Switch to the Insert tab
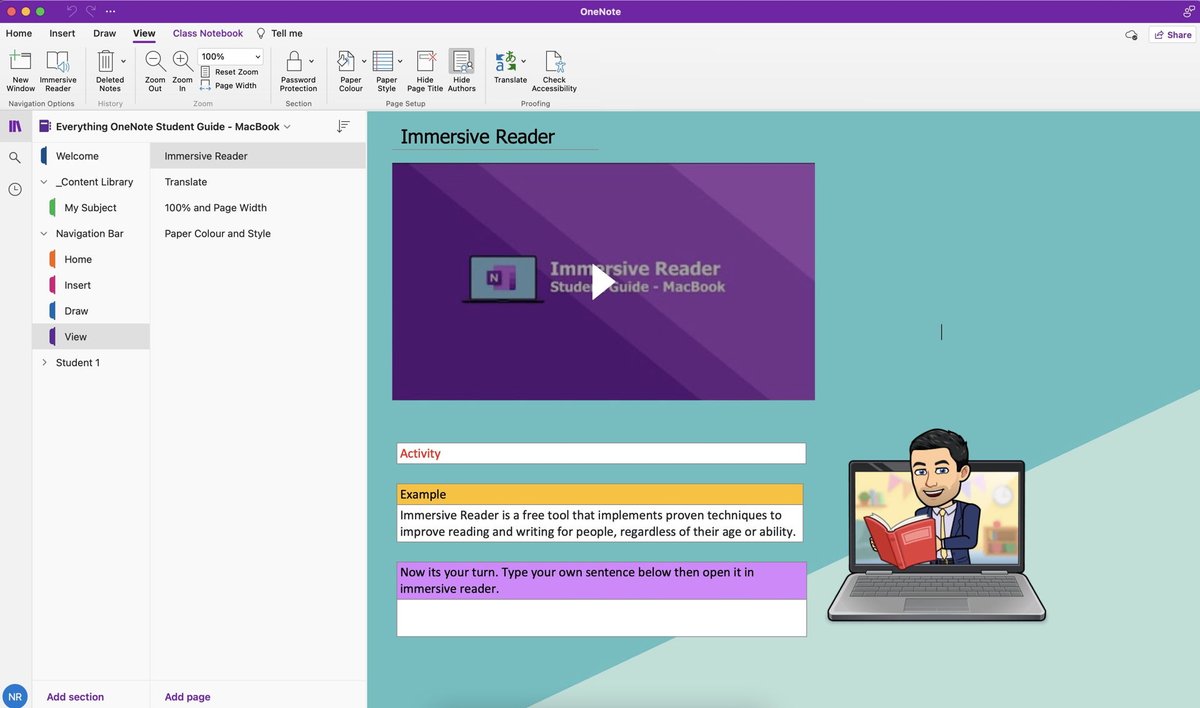This screenshot has height=708, width=1200. 62,33
